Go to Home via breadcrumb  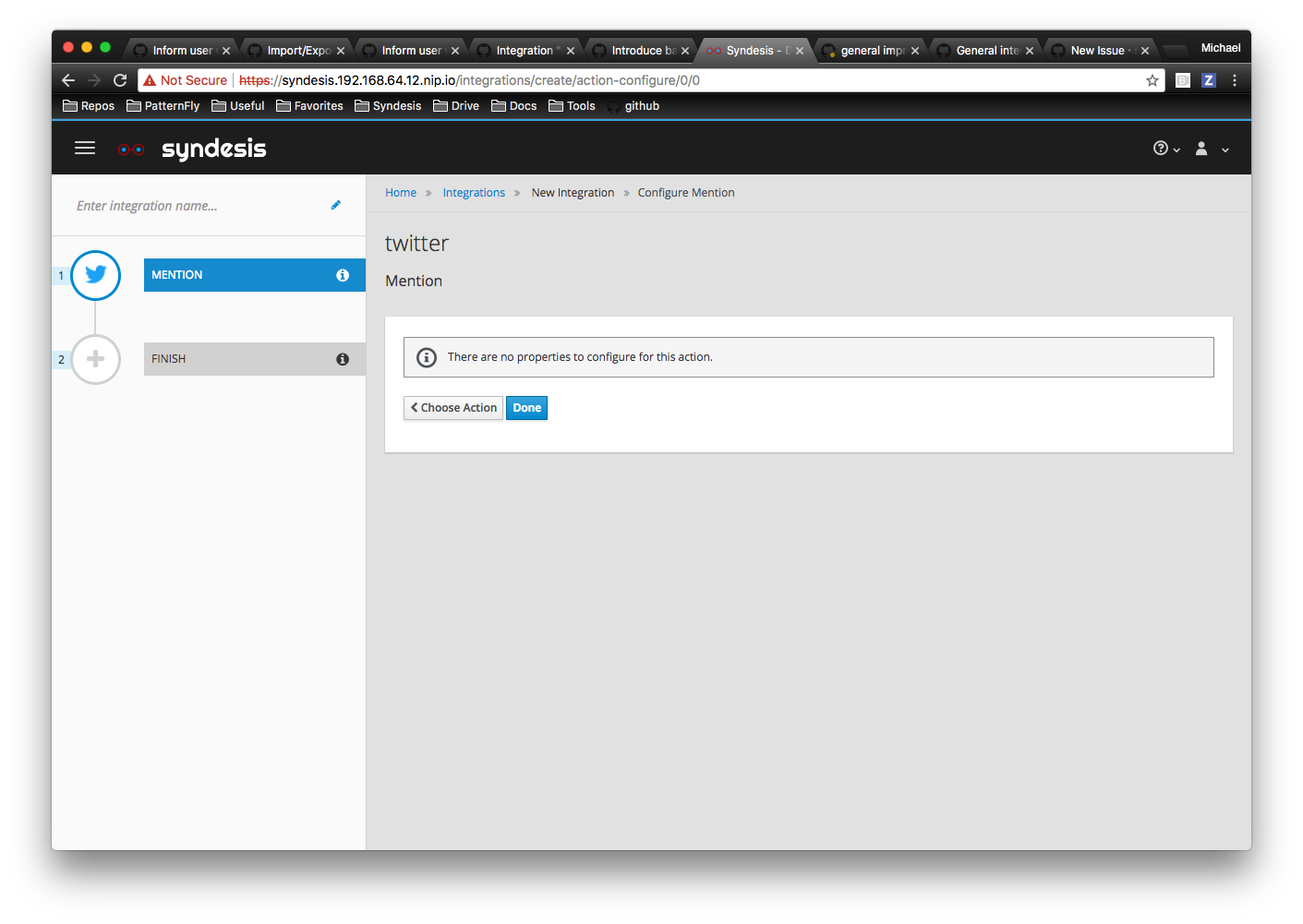[401, 193]
